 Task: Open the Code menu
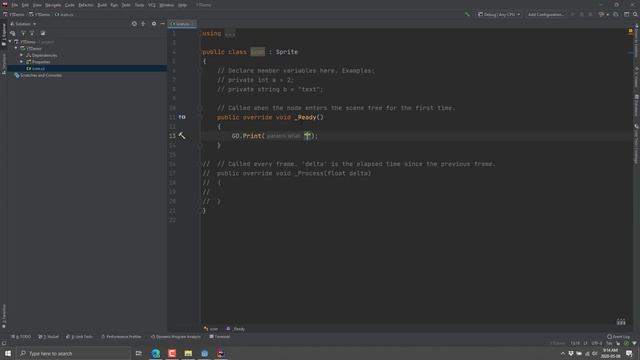(70, 5)
